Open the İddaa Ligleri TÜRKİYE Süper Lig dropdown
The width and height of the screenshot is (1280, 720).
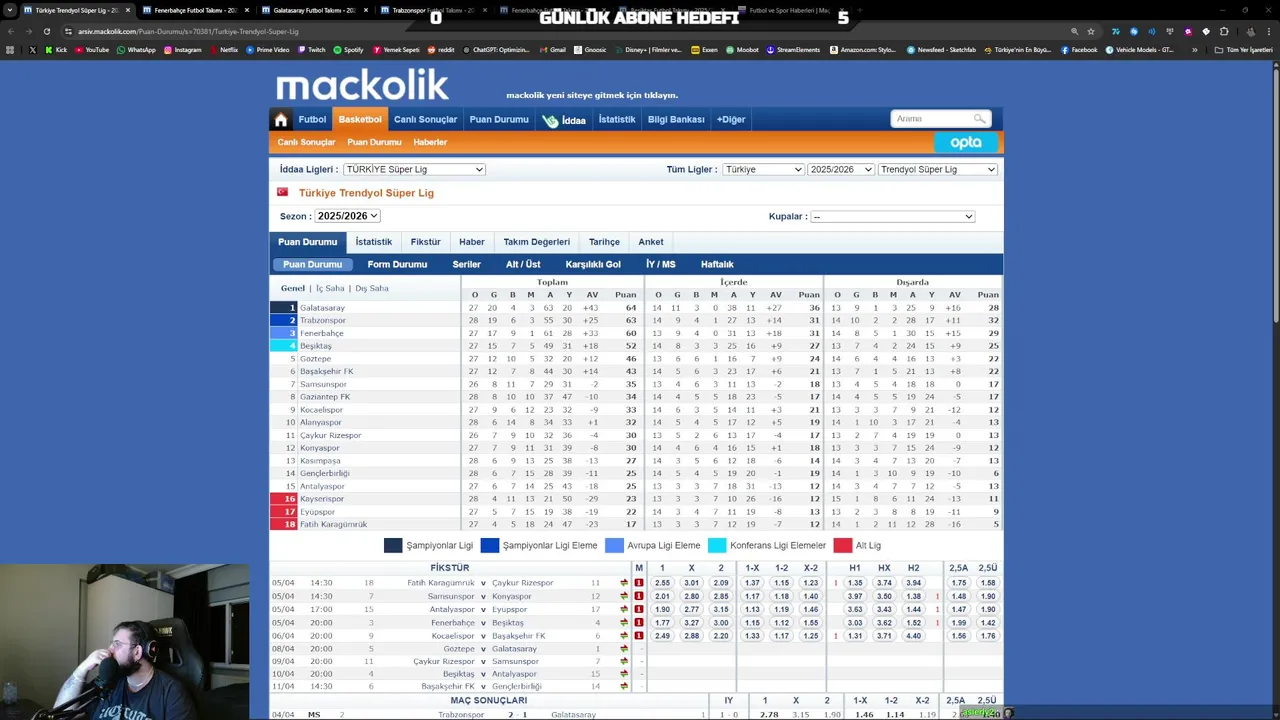[x=414, y=170]
